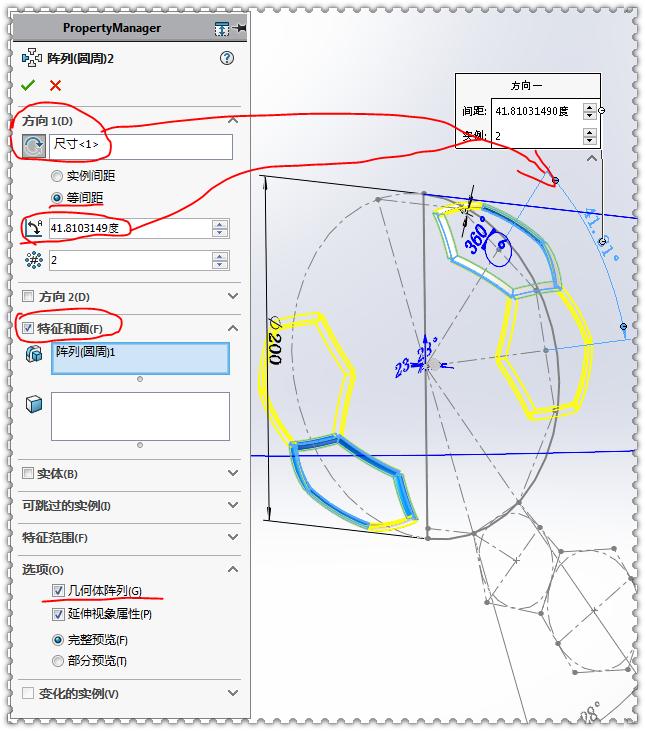Collapse the 特征和面(F) section
Viewport: 645px width, 731px height.
233,328
